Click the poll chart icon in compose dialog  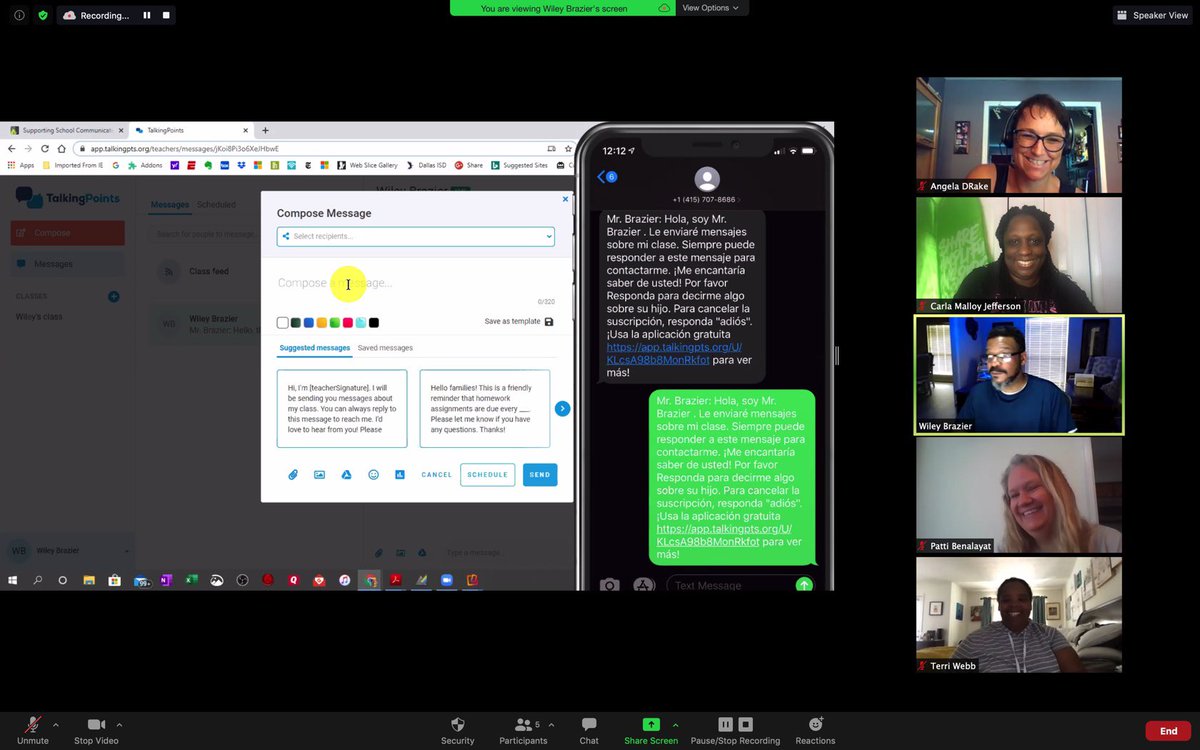coord(400,474)
